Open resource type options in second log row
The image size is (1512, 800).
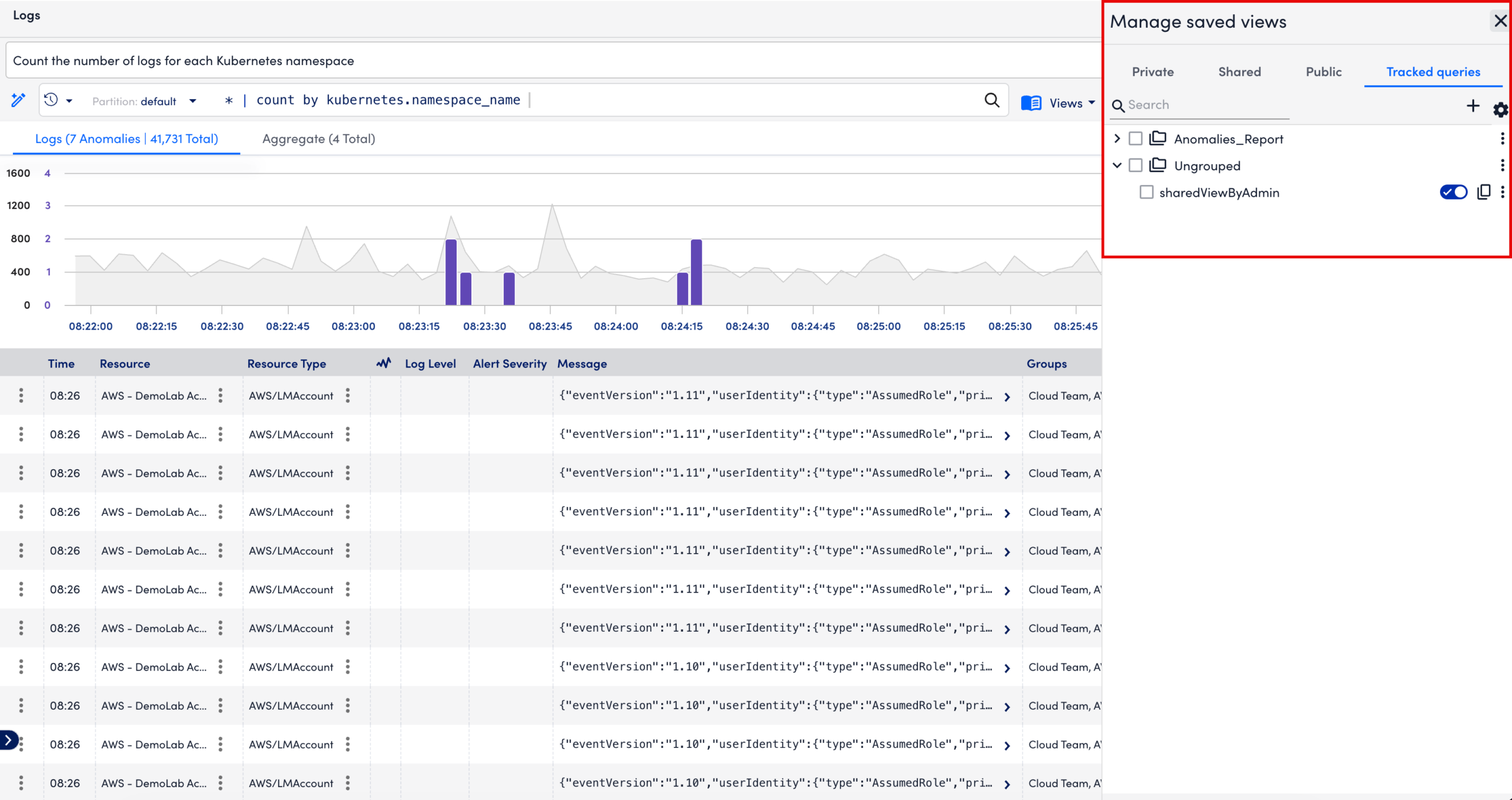coord(348,434)
